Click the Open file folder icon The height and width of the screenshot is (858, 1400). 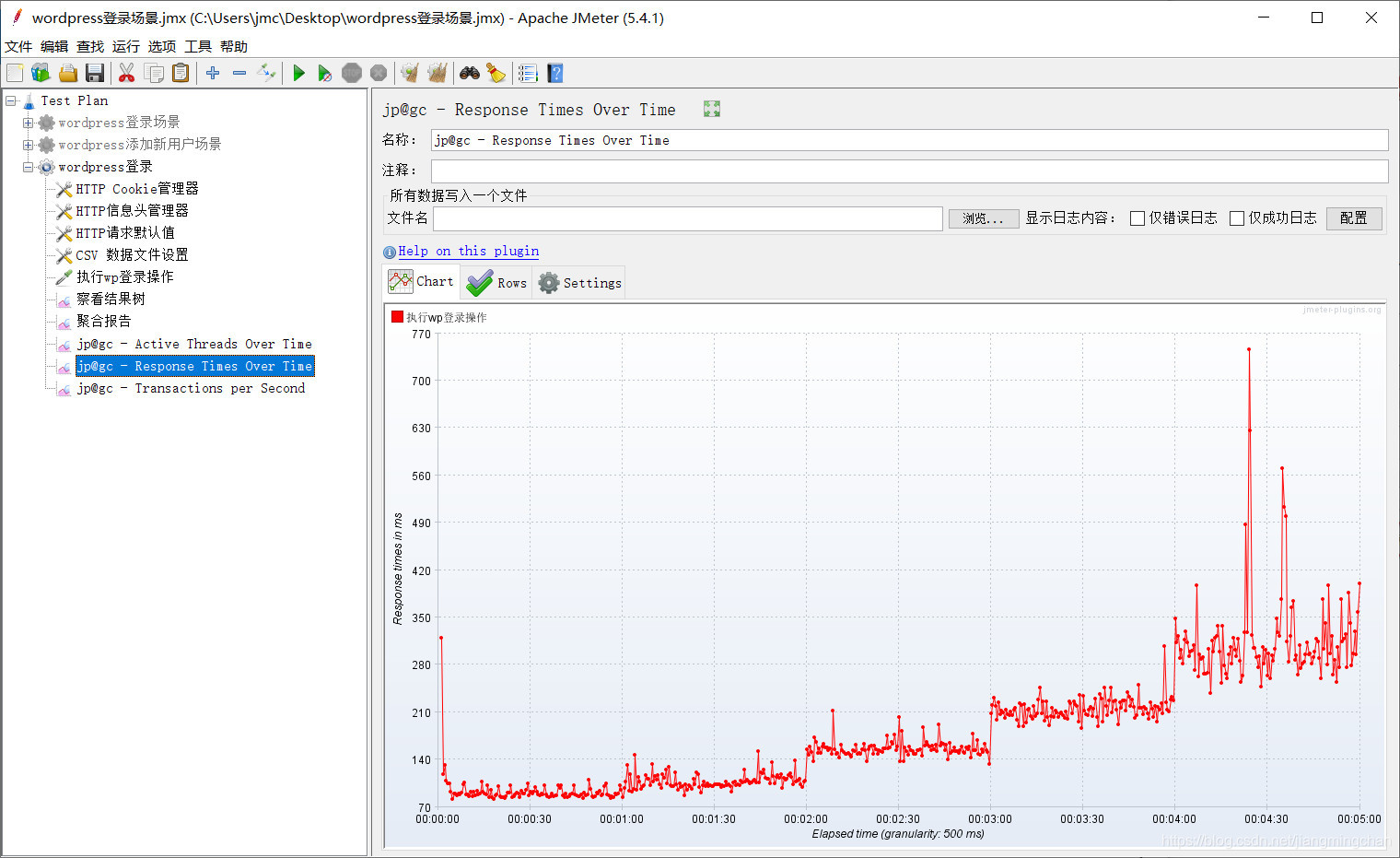pos(67,73)
